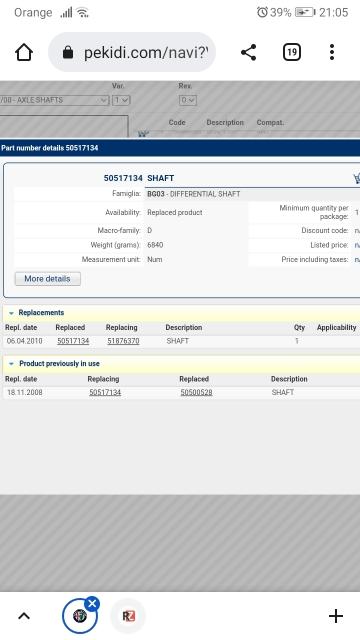Screen dimensions: 360x640
Task: Collapse the Replacements section
Action: 11,313
